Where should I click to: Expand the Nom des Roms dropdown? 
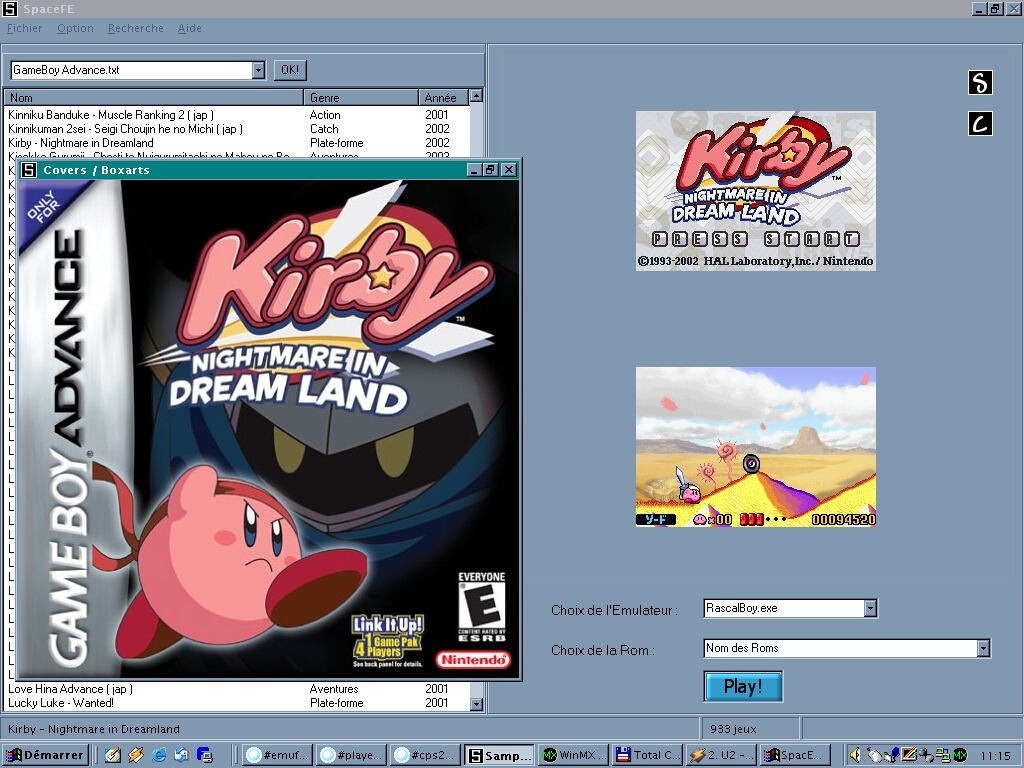984,648
